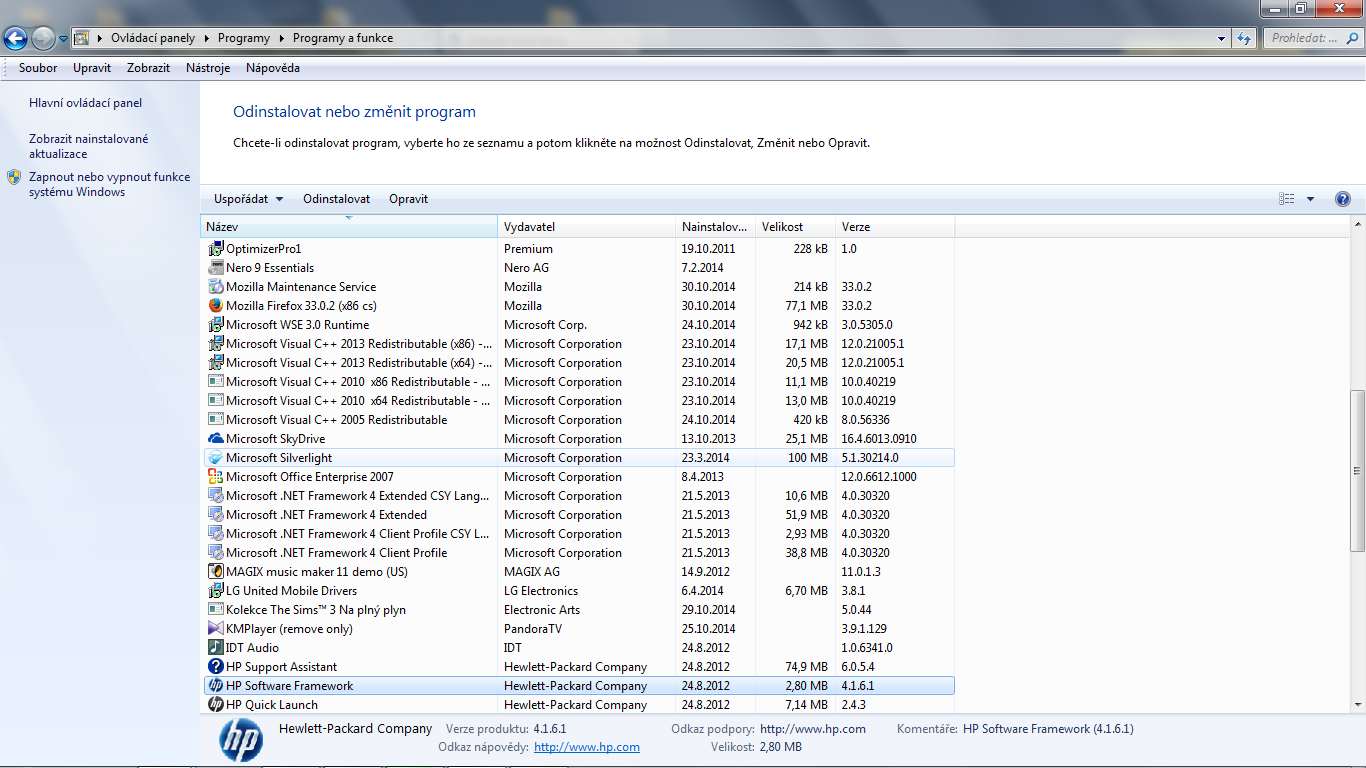Click the vertical scrollbar thumb of program list
The image size is (1366, 768).
point(1357,470)
